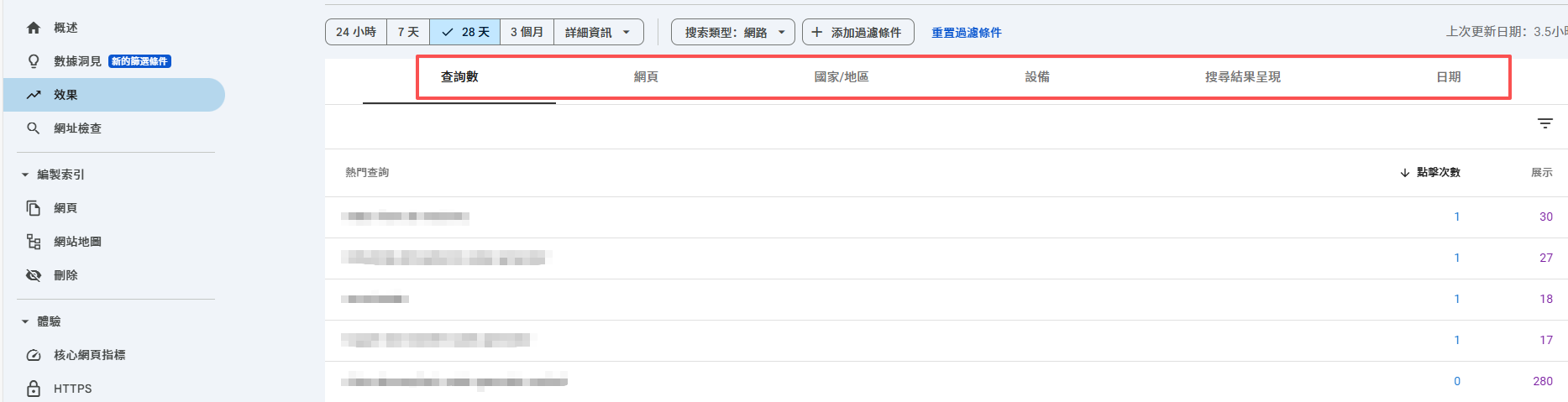This screenshot has height=402, width=1568.
Task: Switch to the 搜尋結果呈現 tab
Action: tap(1242, 76)
